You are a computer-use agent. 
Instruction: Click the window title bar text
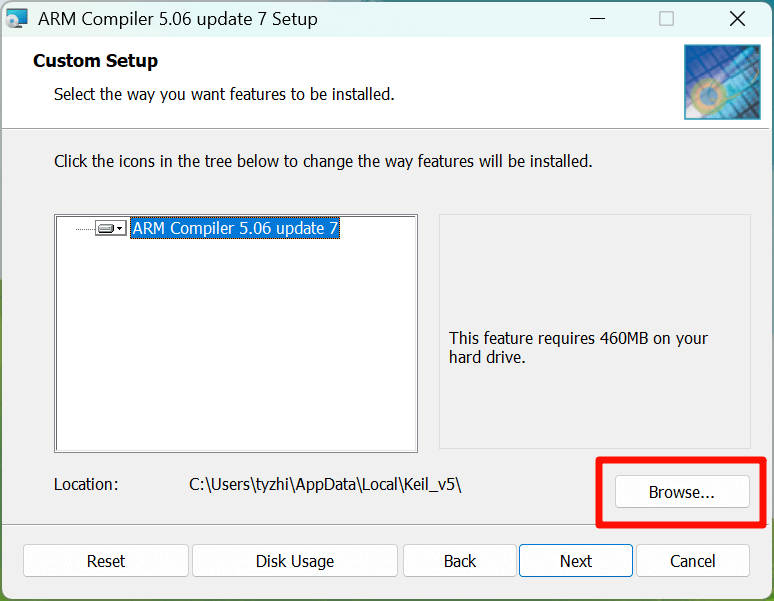click(178, 18)
